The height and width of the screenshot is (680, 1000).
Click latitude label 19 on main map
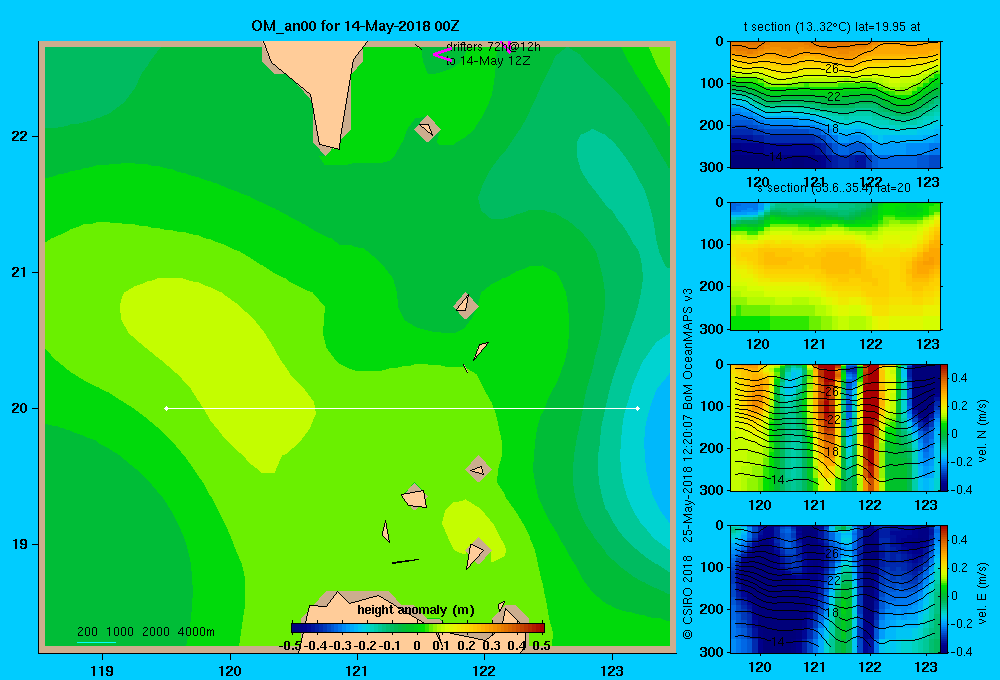tap(20, 544)
